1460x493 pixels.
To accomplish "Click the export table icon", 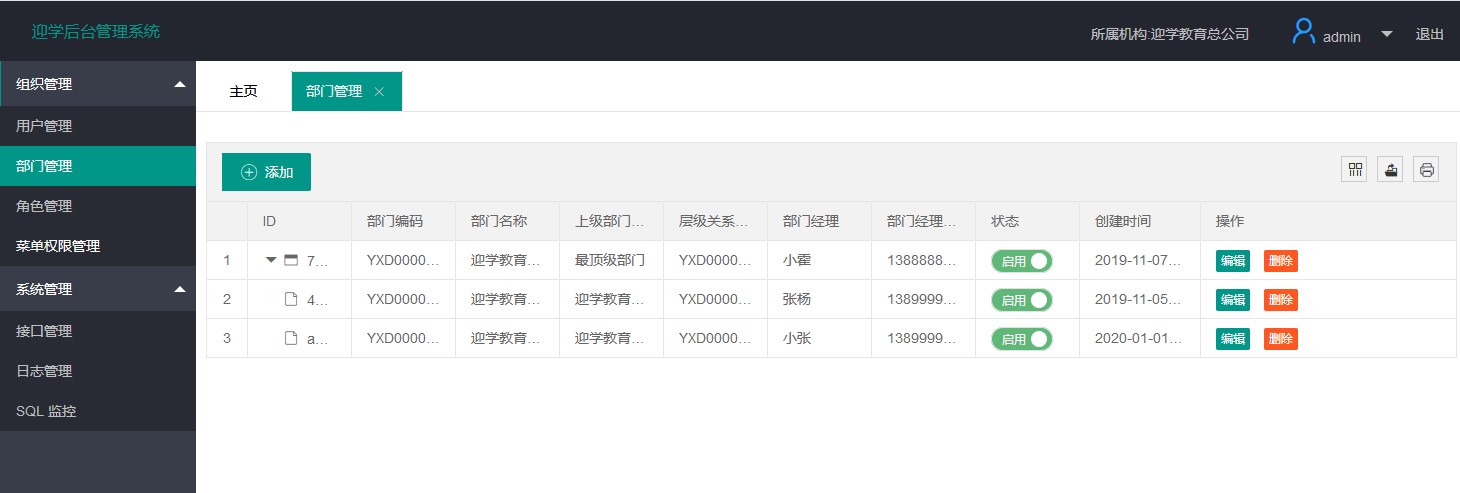I will [1391, 170].
